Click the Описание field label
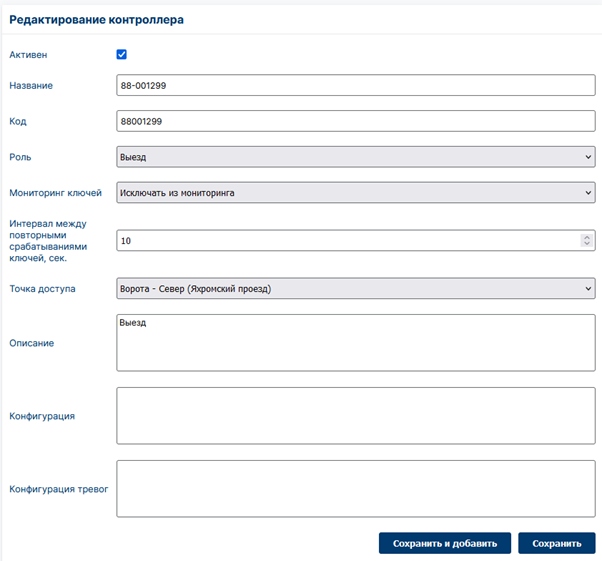The height and width of the screenshot is (561, 602). 31,343
